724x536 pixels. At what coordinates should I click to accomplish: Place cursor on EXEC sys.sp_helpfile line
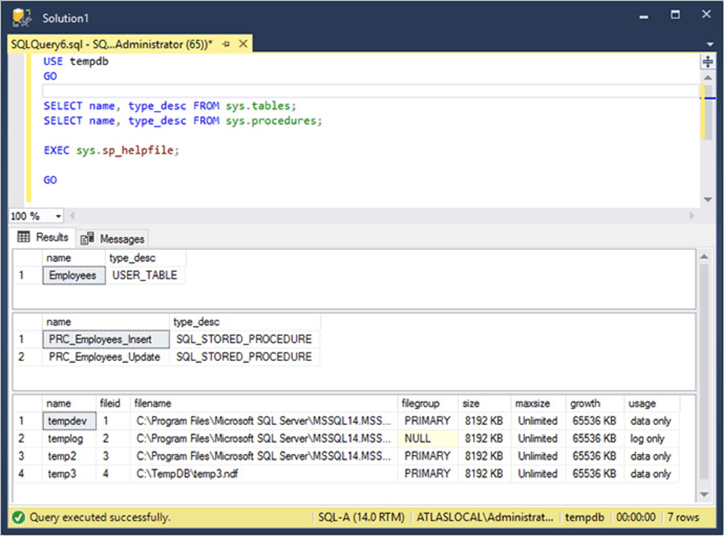point(110,150)
